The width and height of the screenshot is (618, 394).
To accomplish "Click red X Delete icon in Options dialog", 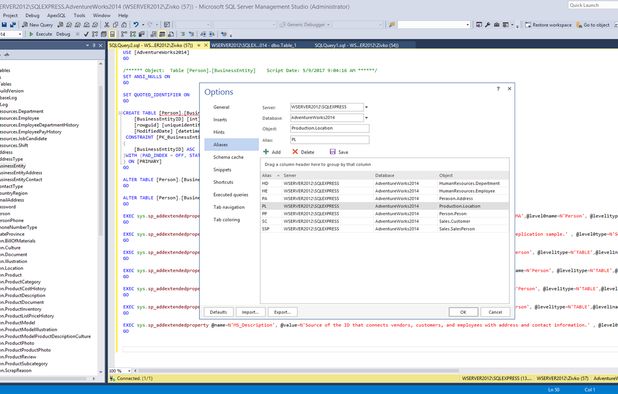I will click(295, 152).
